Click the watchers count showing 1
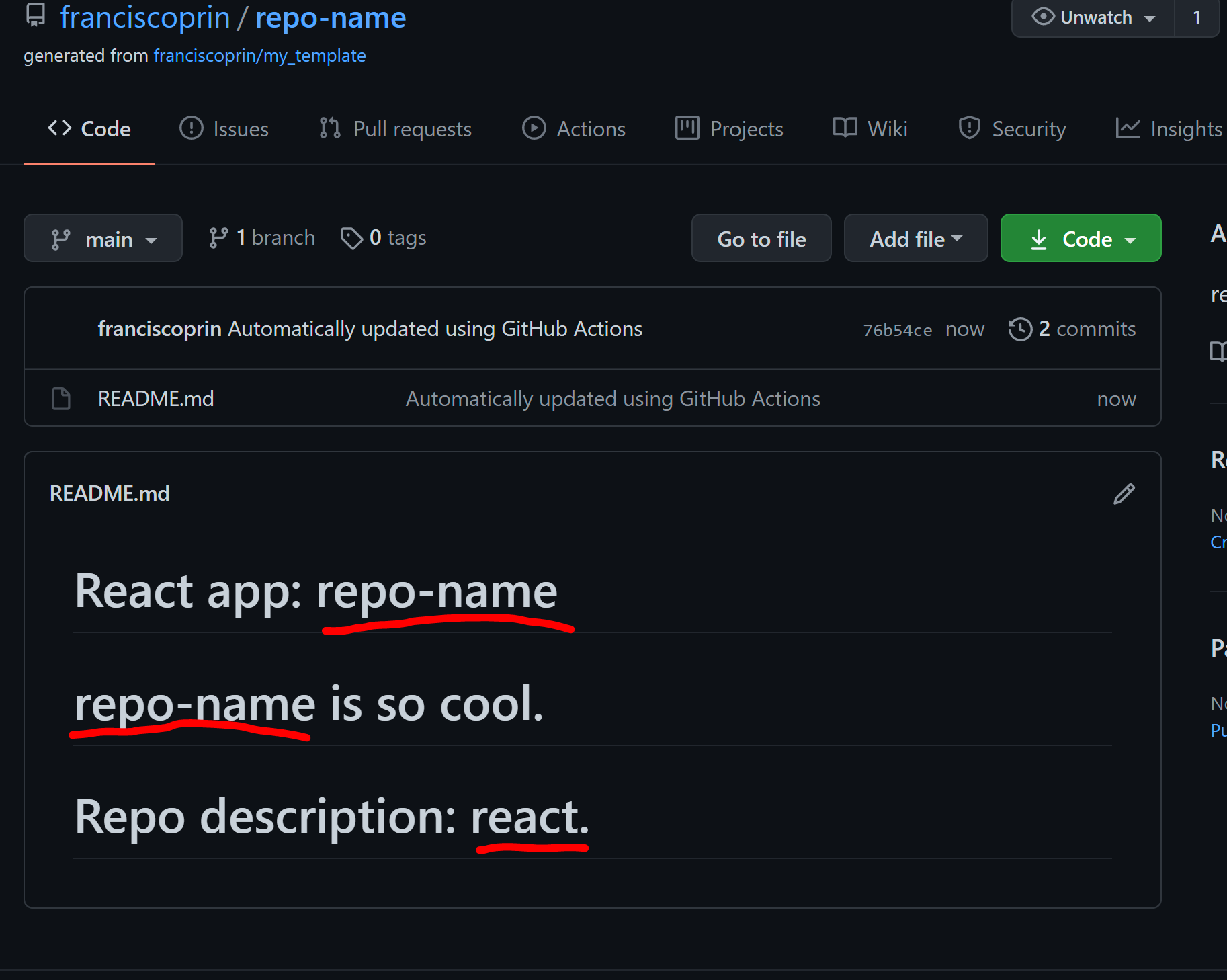The image size is (1227, 980). (1197, 17)
